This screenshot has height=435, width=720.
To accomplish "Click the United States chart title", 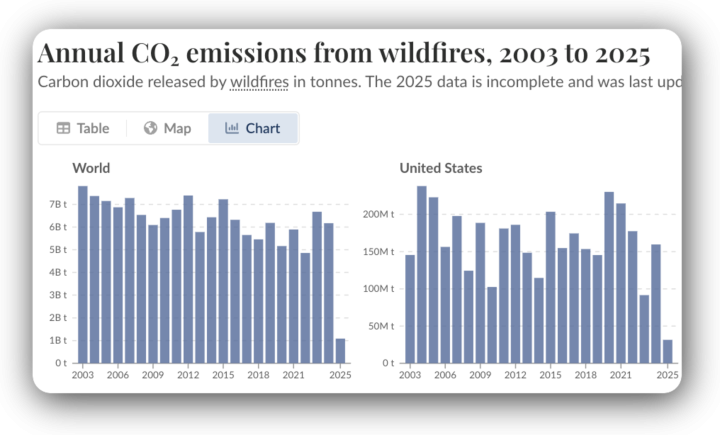I will pos(440,168).
